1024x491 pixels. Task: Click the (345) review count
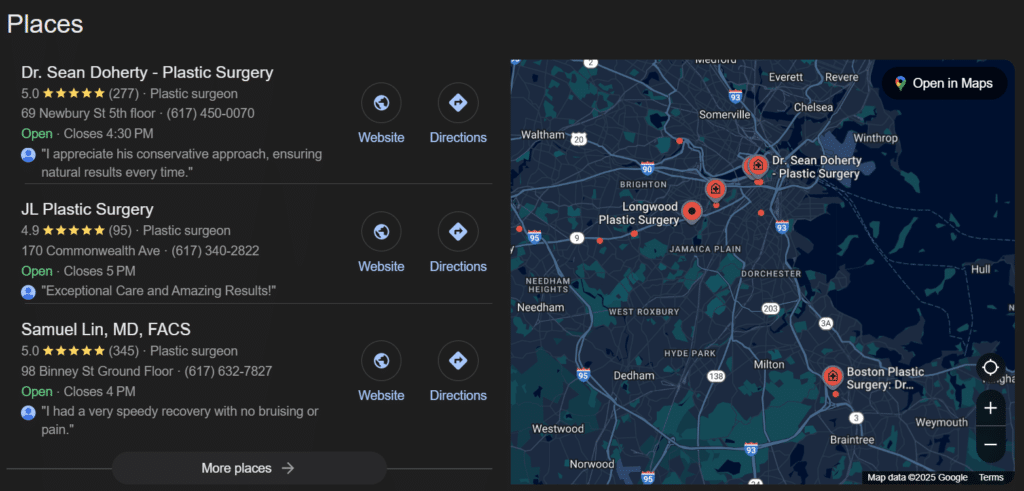coord(124,351)
